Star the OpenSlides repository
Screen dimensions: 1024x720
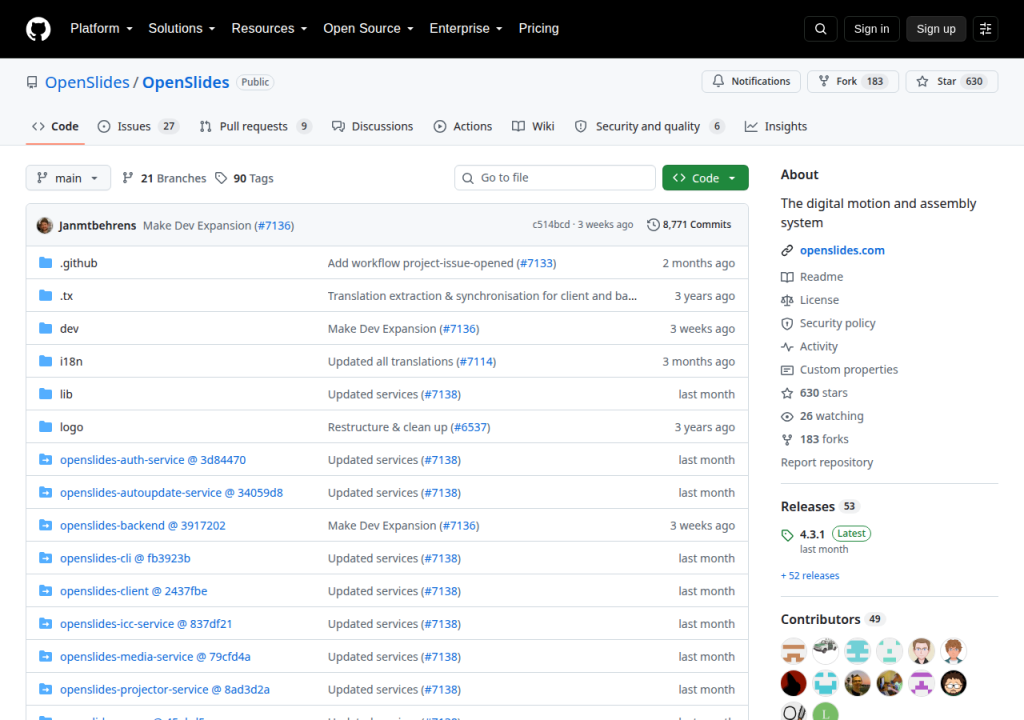[x=952, y=81]
